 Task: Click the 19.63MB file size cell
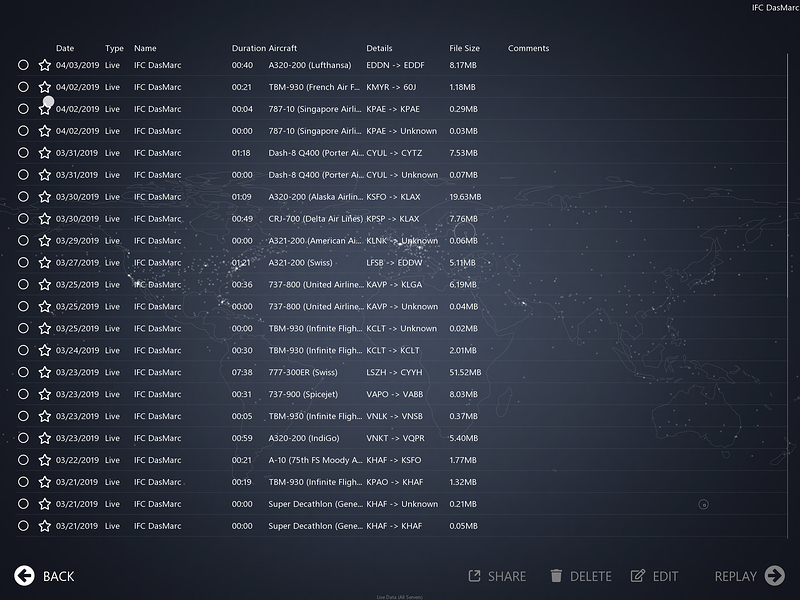(x=465, y=197)
